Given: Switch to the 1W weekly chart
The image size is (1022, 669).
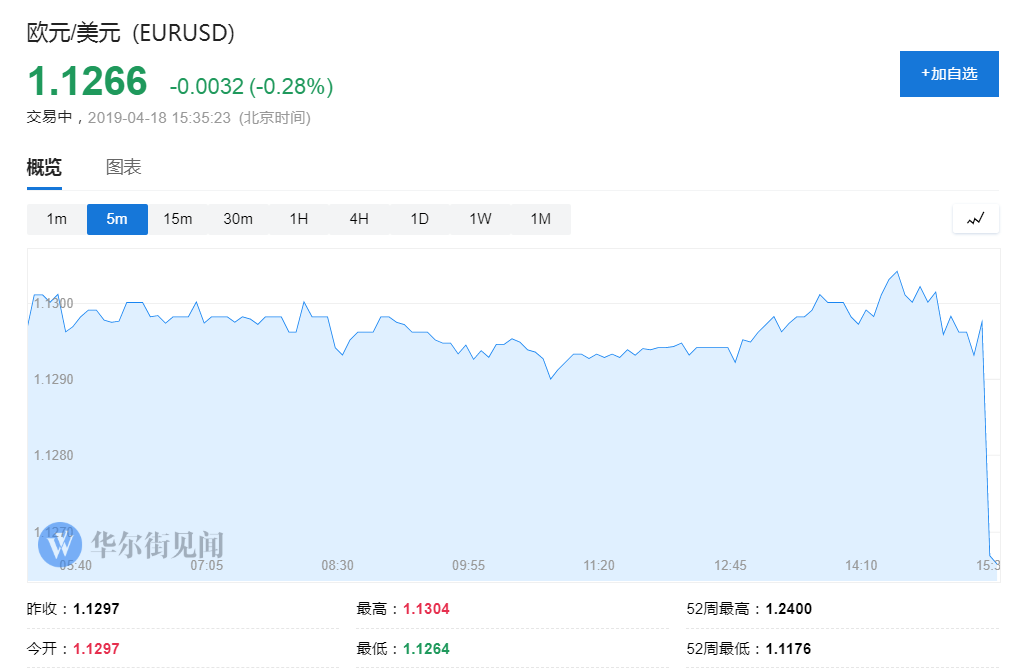Looking at the screenshot, I should coord(480,219).
